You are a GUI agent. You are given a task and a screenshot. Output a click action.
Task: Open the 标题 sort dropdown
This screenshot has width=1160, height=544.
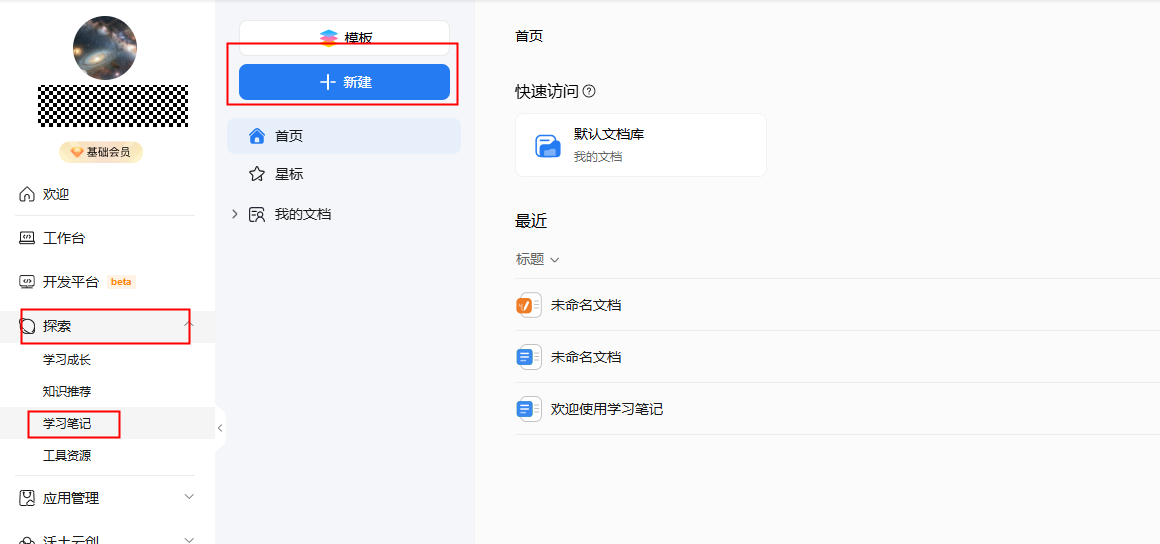(x=537, y=259)
